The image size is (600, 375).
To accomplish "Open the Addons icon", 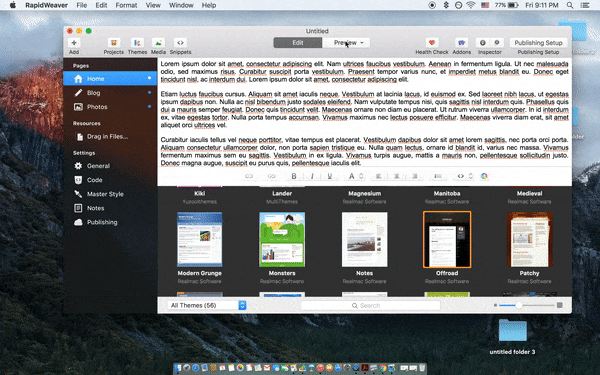I will pyautogui.click(x=461, y=42).
